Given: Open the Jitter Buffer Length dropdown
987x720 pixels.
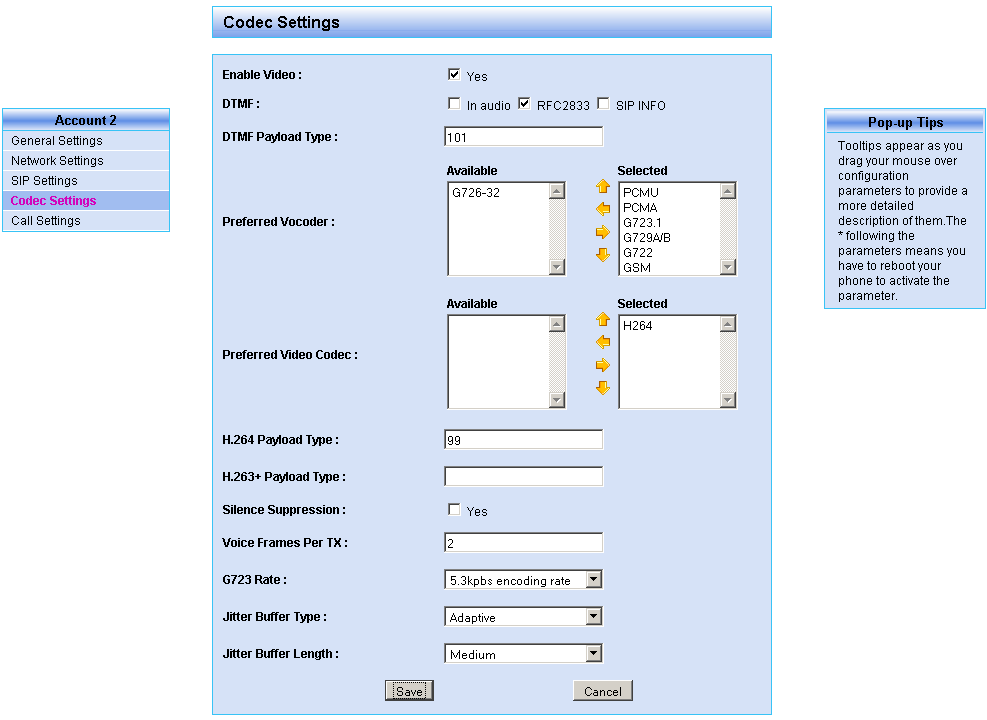Looking at the screenshot, I should (593, 654).
